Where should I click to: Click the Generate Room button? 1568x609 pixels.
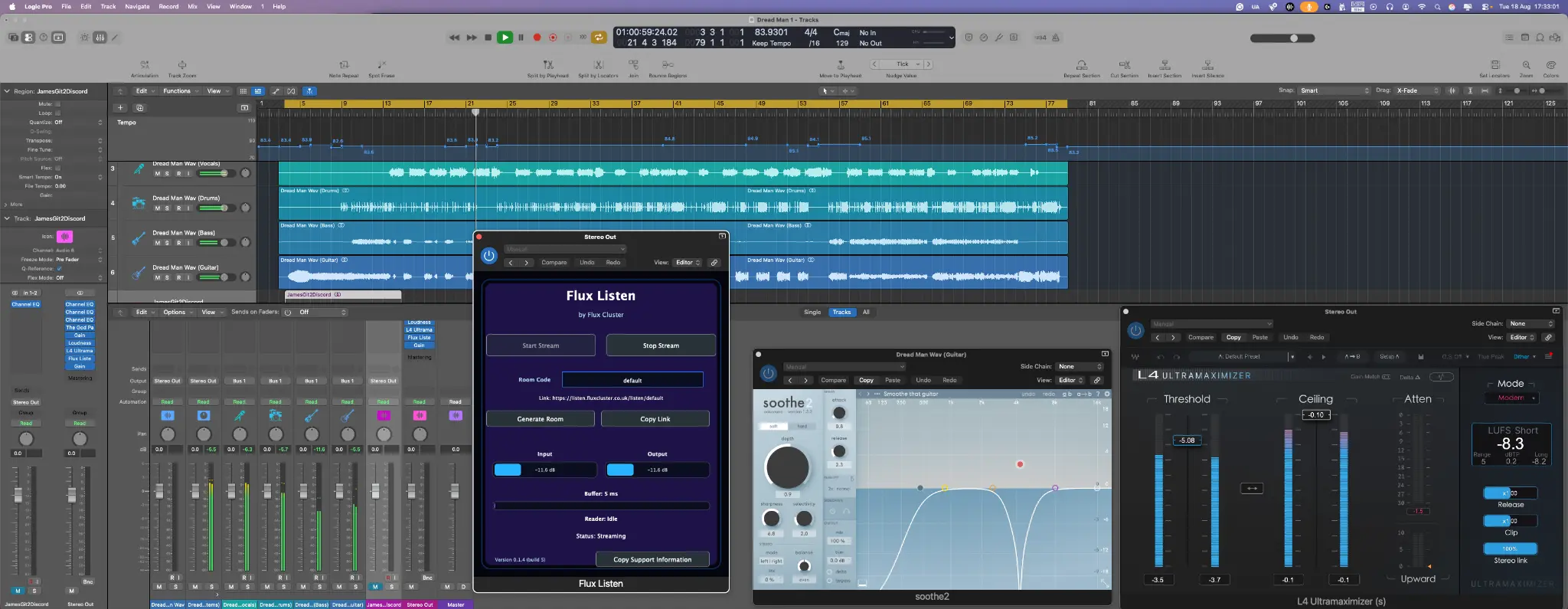[541, 419]
